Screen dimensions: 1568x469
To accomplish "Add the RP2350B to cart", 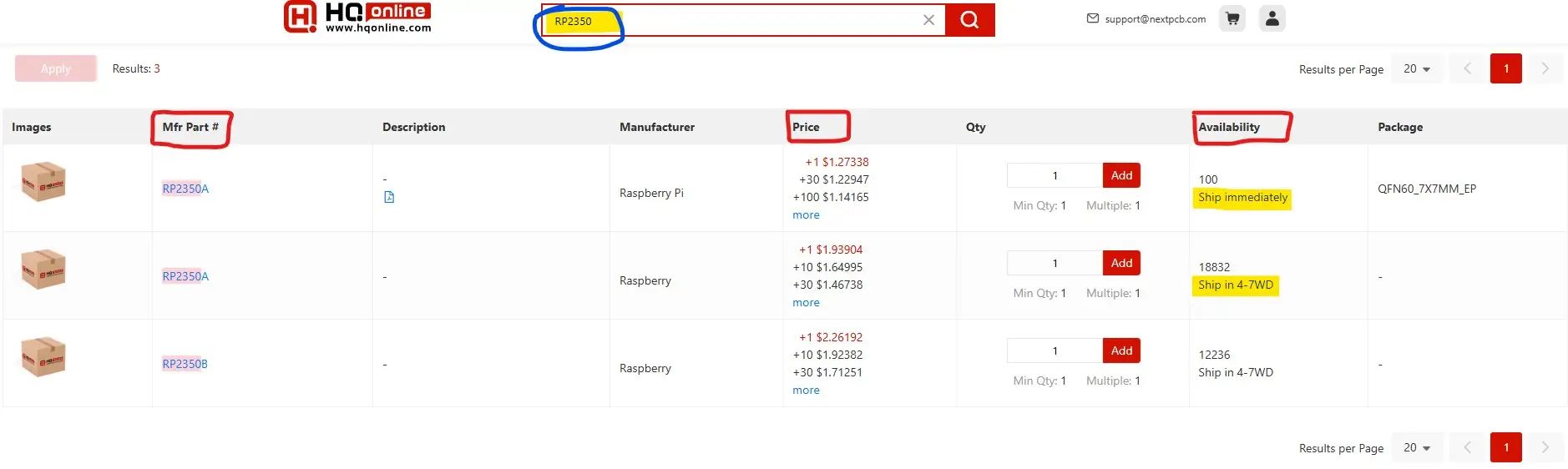I will (1121, 350).
